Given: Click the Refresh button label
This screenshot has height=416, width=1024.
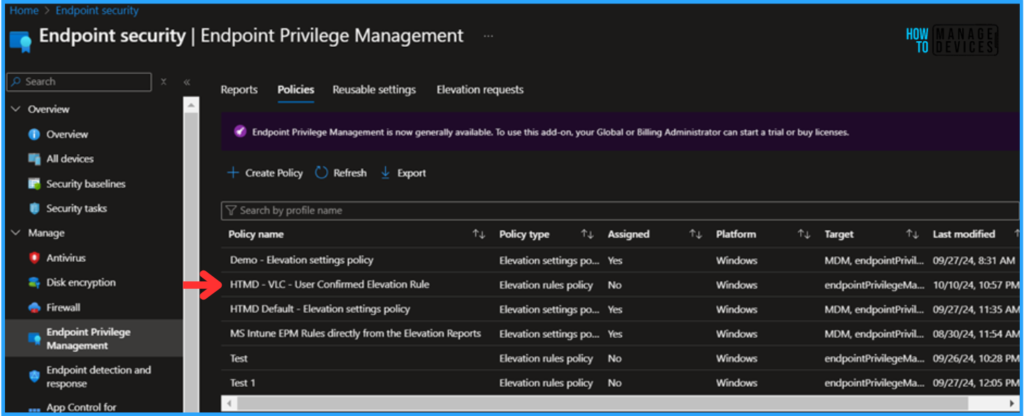Looking at the screenshot, I should click(x=350, y=173).
